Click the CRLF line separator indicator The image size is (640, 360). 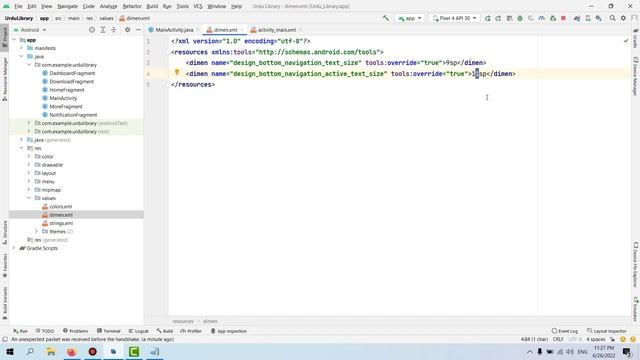(x=558, y=339)
